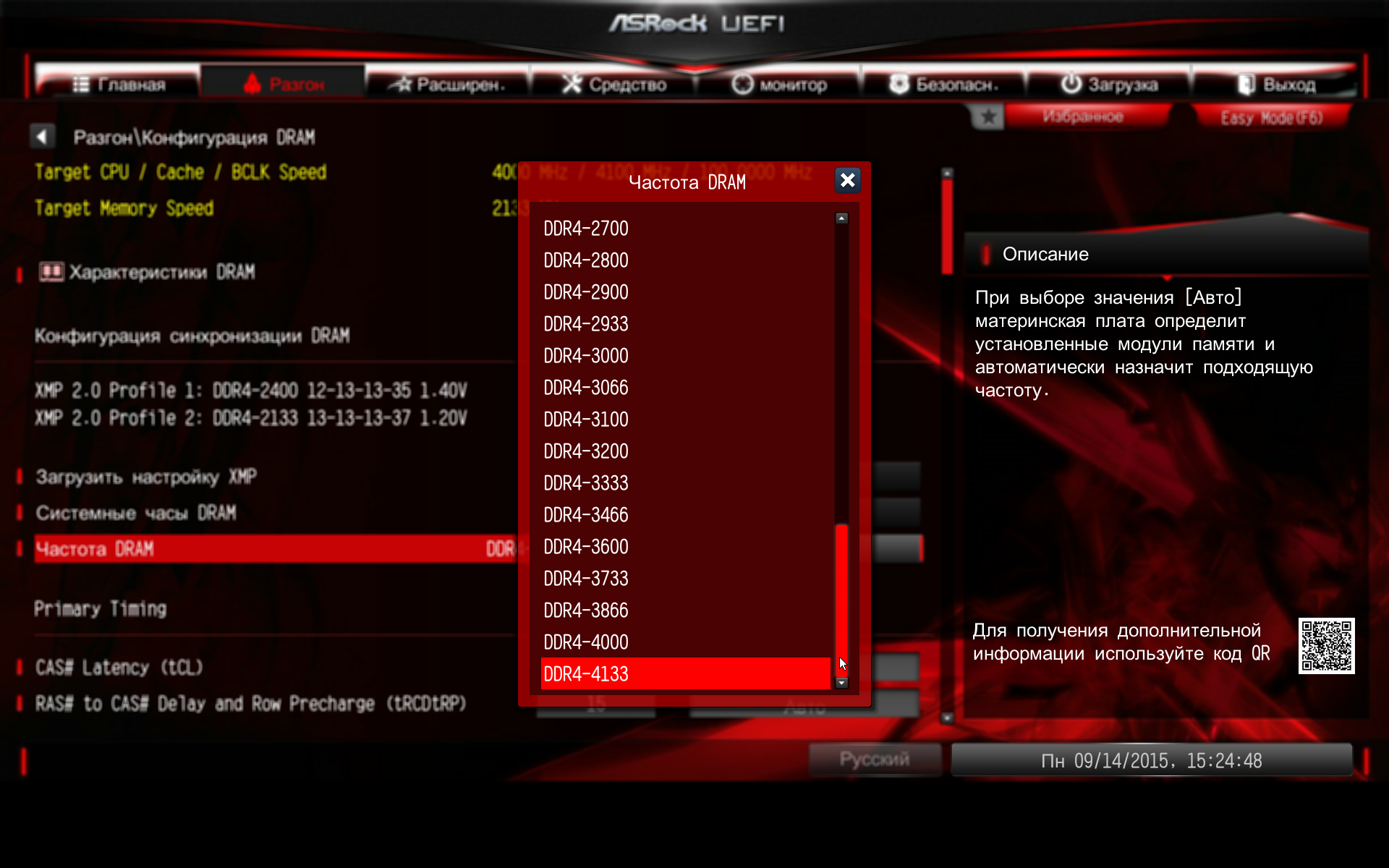Click the QR code image
This screenshot has width=1389, height=868.
1326,645
